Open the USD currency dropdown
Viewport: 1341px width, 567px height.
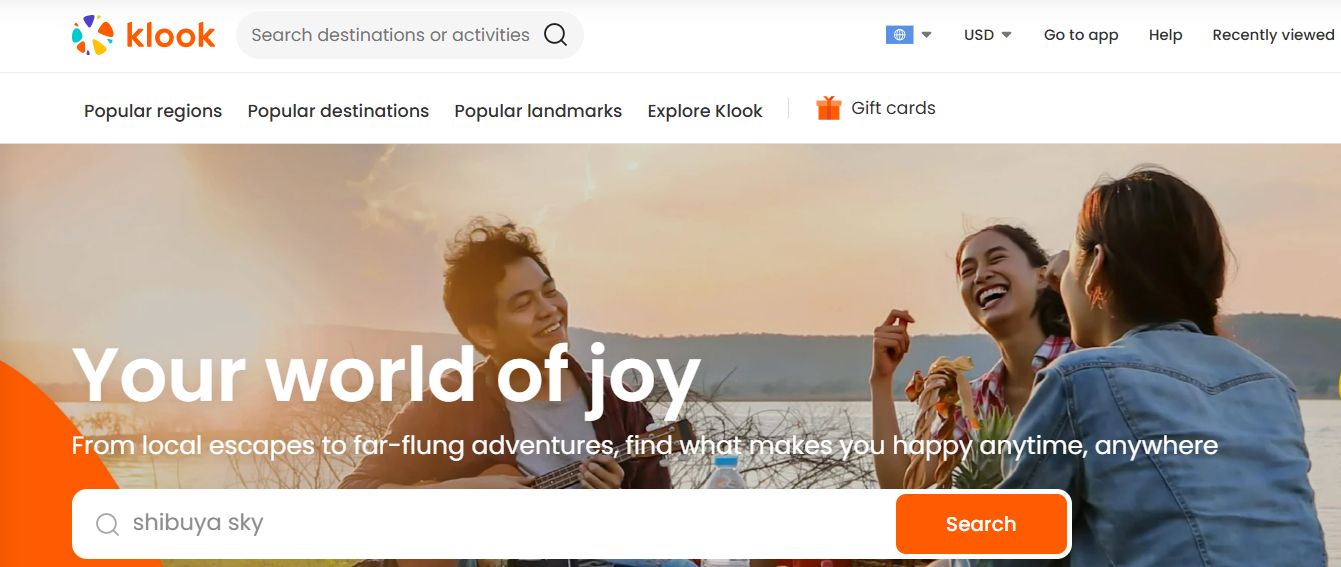point(987,35)
